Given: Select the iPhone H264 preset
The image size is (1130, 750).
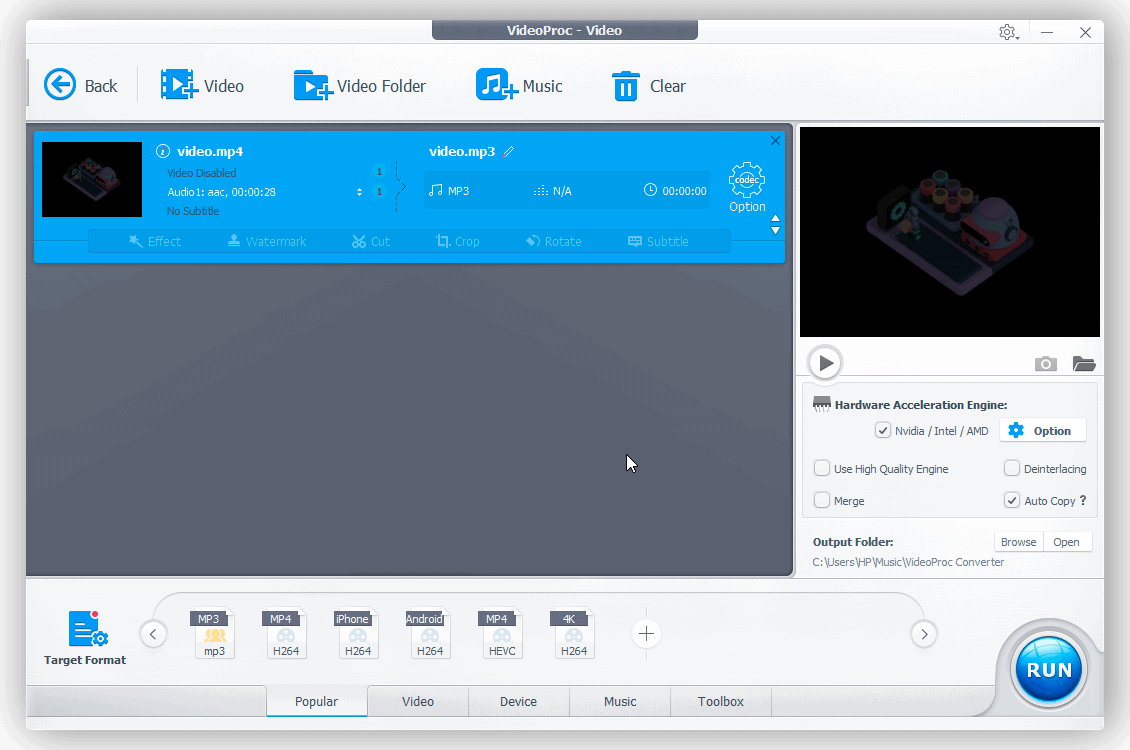Looking at the screenshot, I should (x=358, y=634).
